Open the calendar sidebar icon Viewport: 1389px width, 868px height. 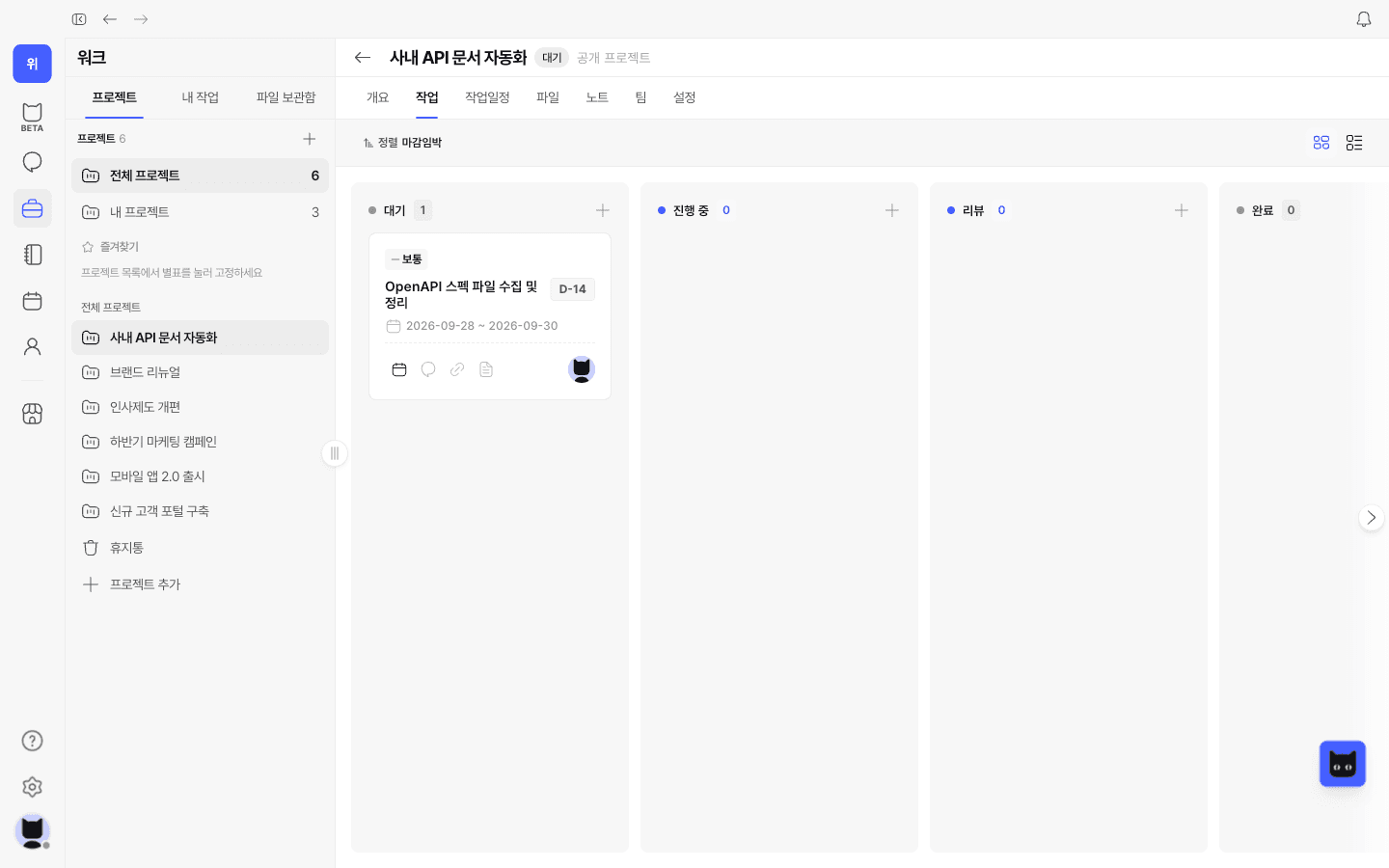pyautogui.click(x=32, y=301)
